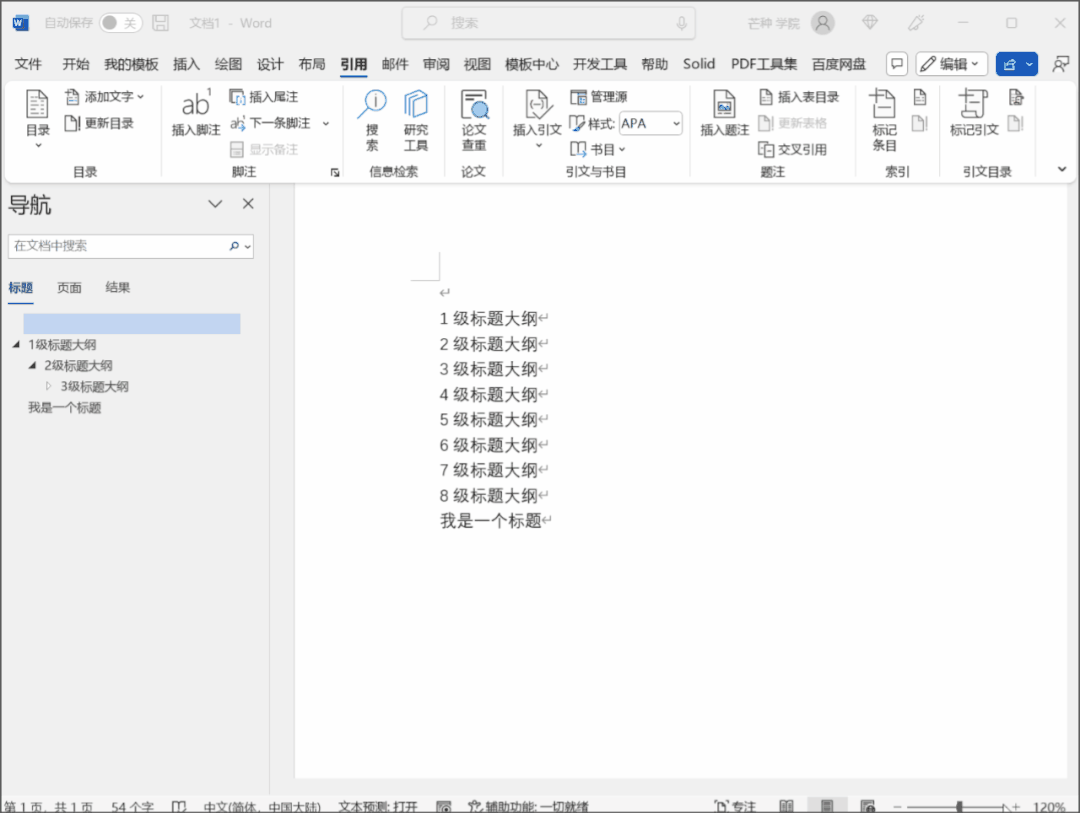Viewport: 1080px width, 813px height.
Task: Click the 标记条目 (Mark Entry) icon
Action: click(x=884, y=120)
